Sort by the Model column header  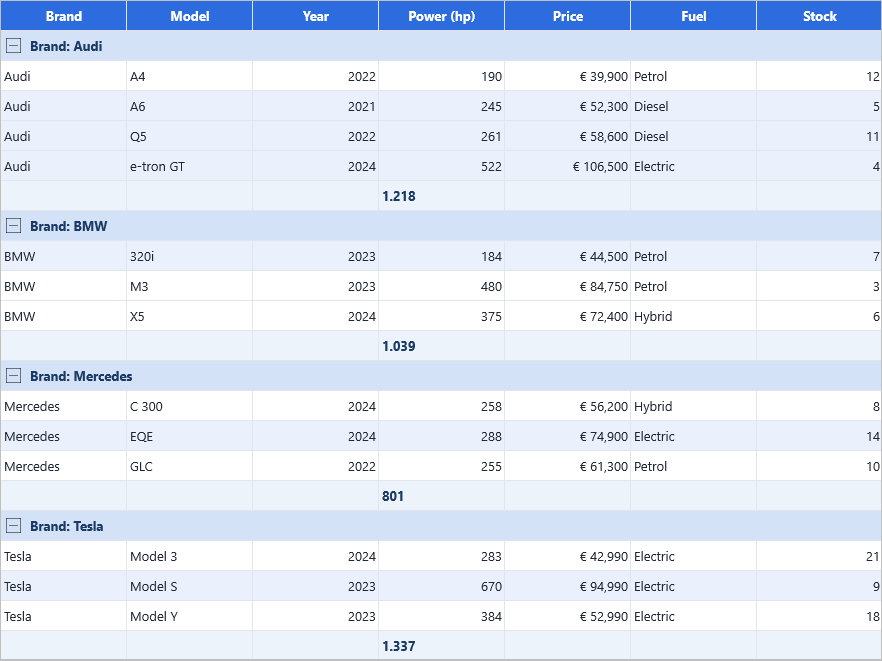click(x=190, y=16)
